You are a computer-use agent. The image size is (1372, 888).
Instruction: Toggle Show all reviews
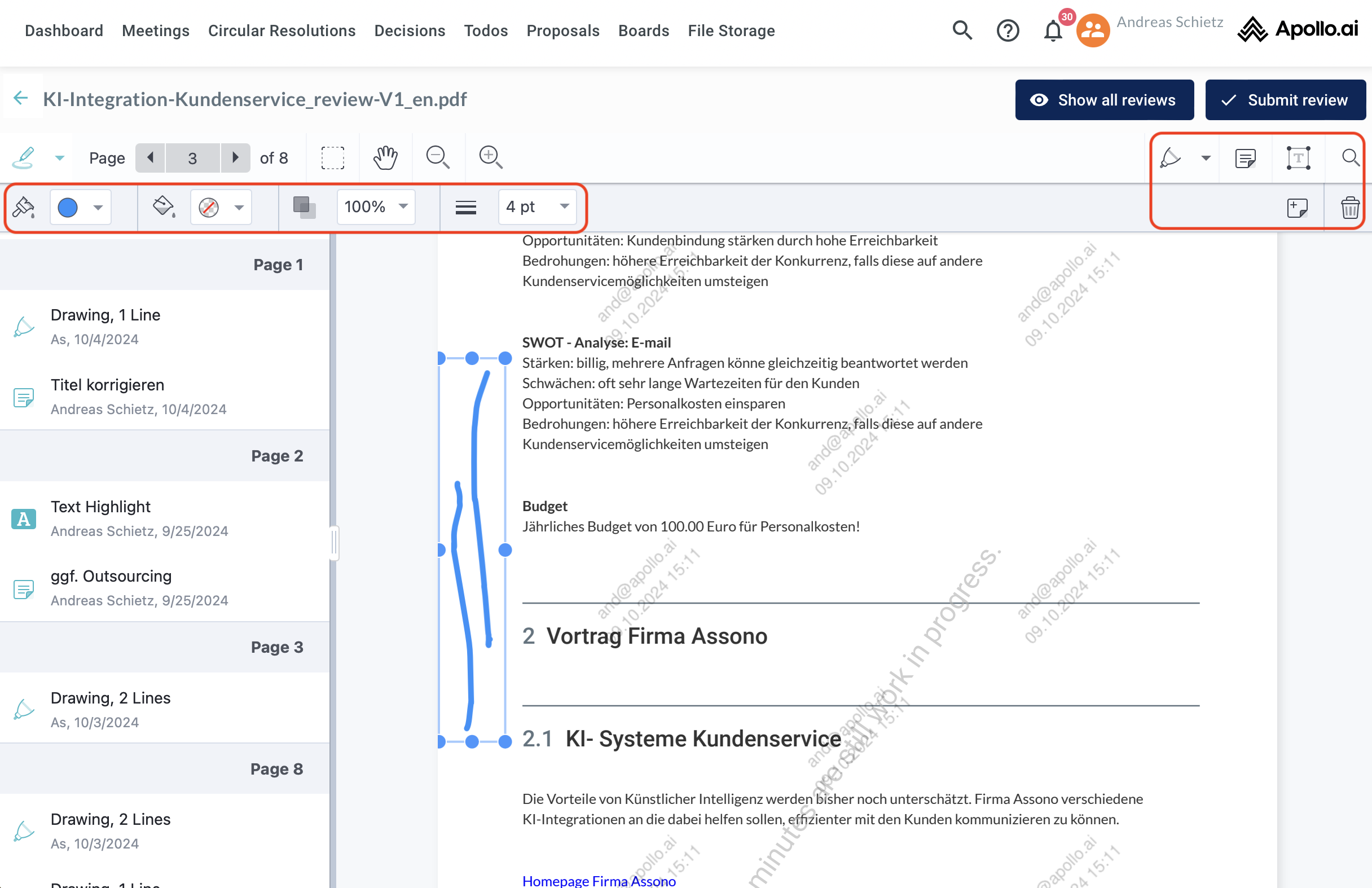point(1104,100)
